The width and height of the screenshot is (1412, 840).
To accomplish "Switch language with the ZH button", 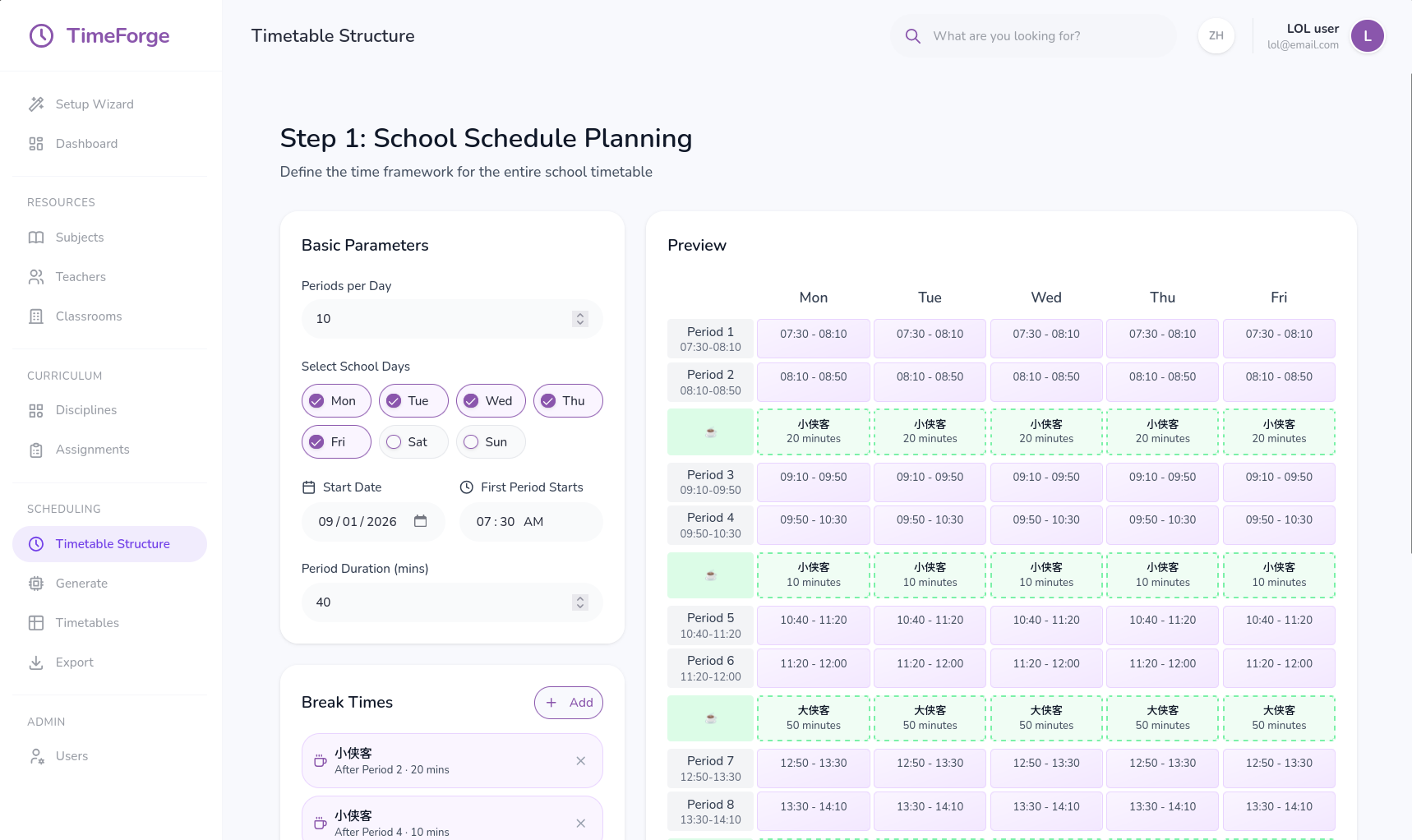I will tap(1216, 36).
